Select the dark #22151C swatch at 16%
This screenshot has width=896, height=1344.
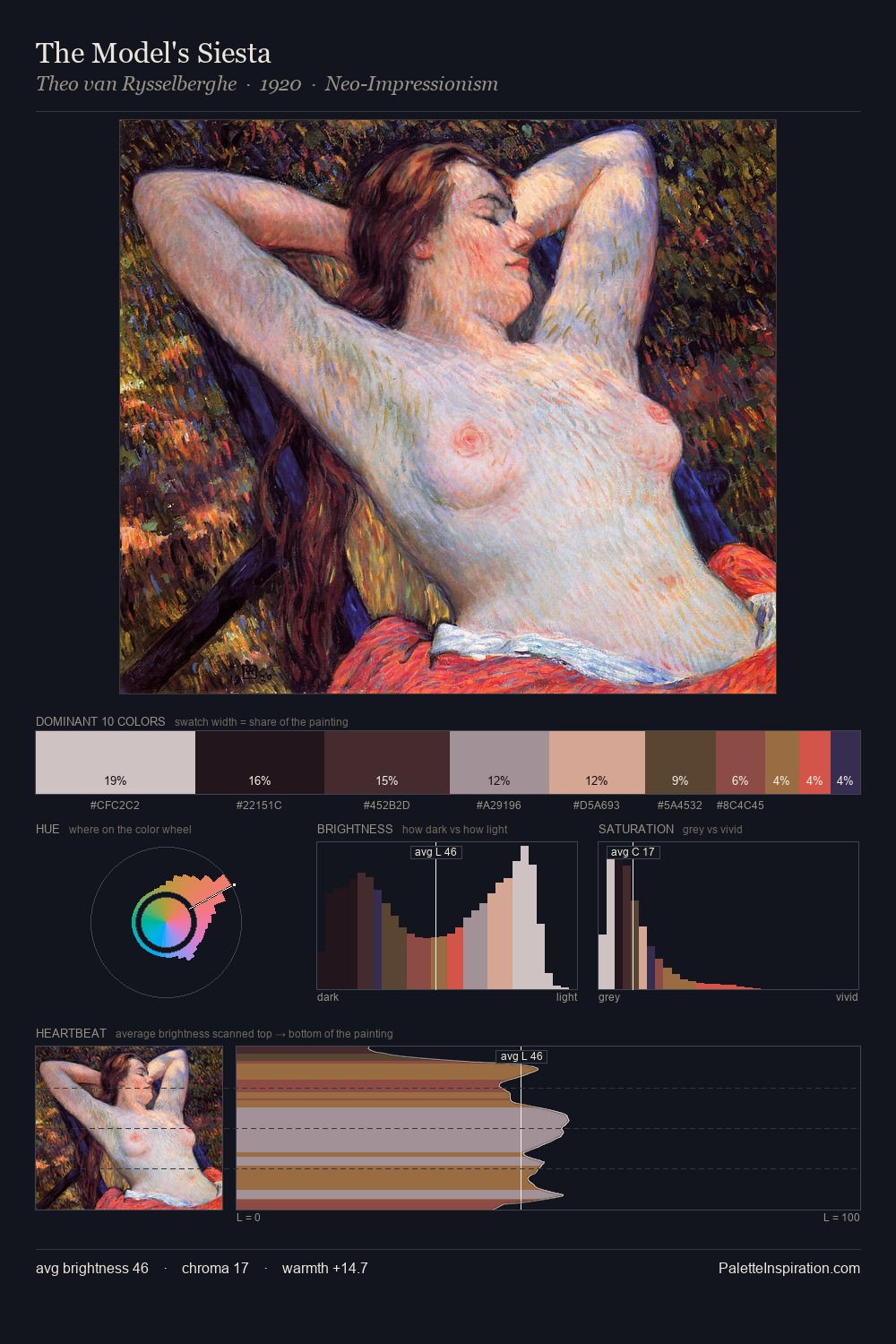[260, 762]
